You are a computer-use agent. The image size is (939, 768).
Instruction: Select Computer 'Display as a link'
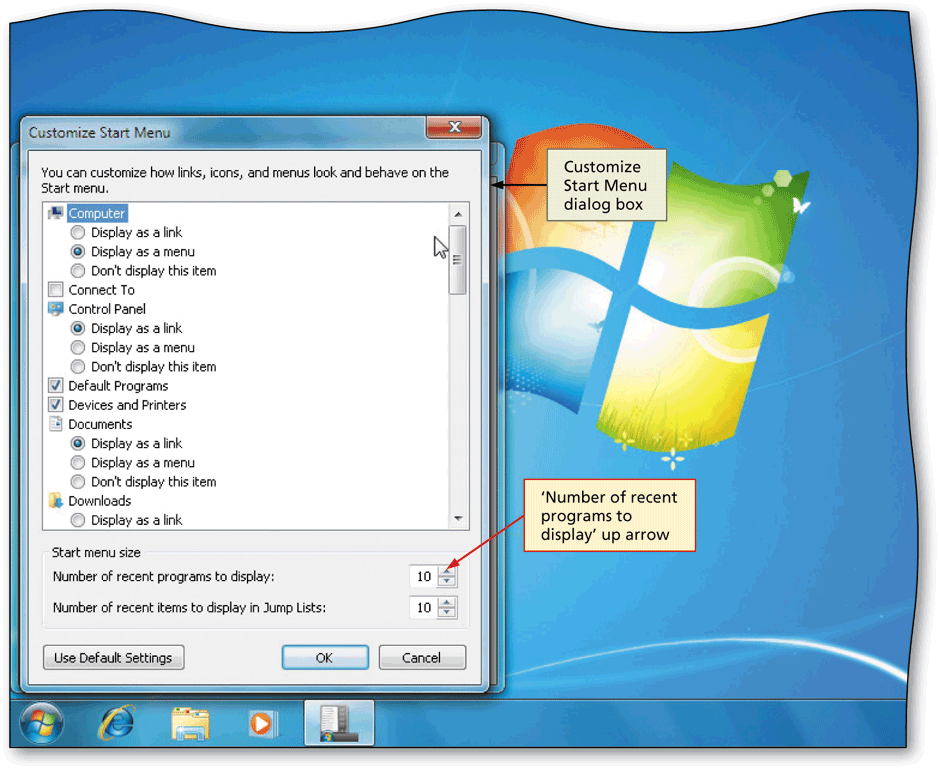click(78, 232)
